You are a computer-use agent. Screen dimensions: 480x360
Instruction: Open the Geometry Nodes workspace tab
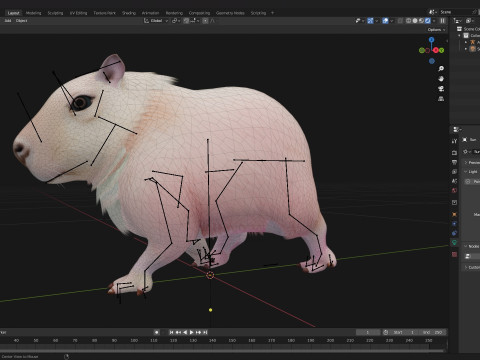click(230, 13)
